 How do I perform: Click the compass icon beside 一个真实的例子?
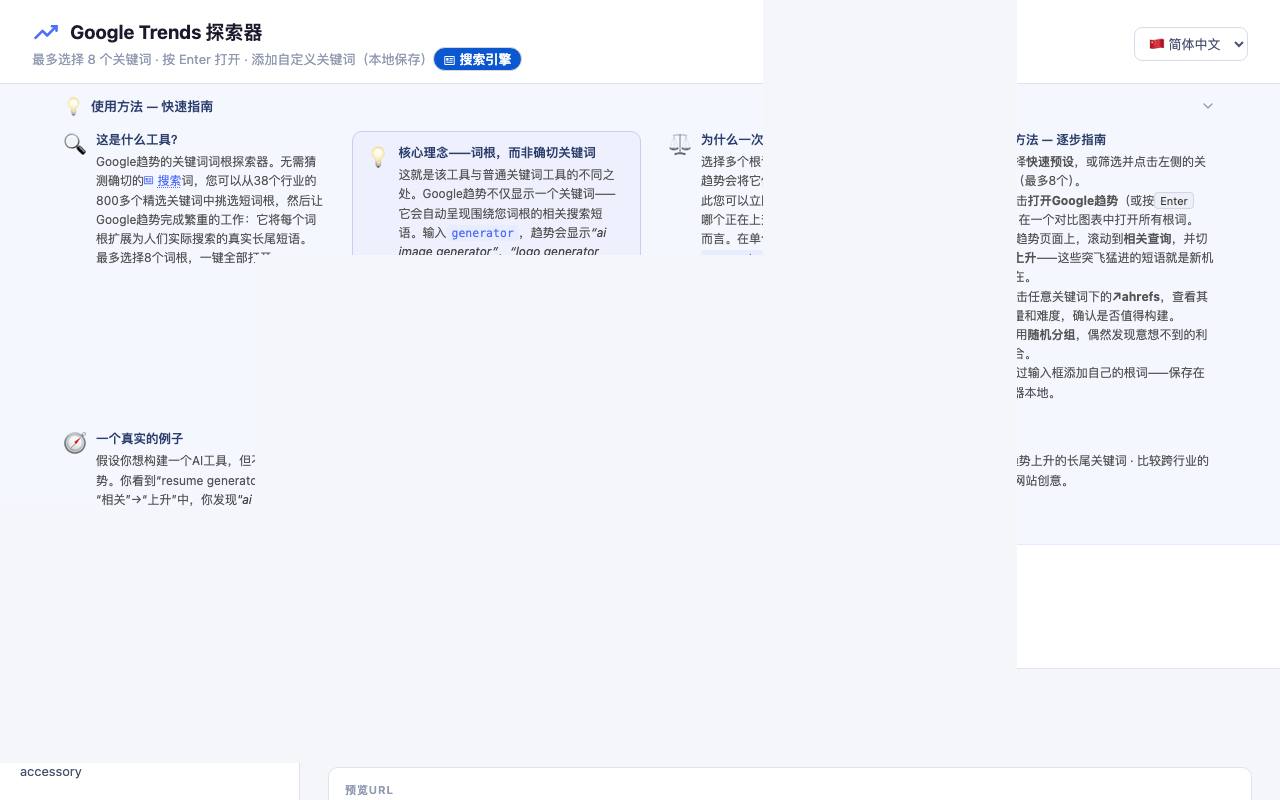point(75,443)
